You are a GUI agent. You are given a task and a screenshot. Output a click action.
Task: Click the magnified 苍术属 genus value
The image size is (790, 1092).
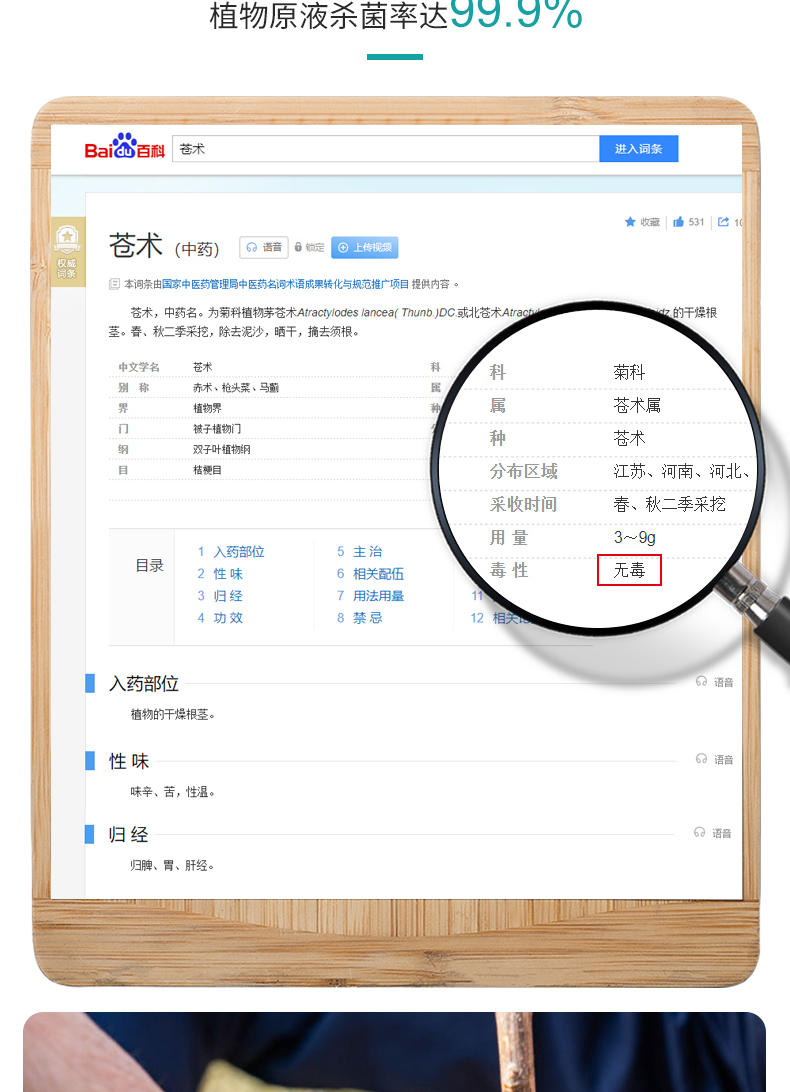point(637,405)
